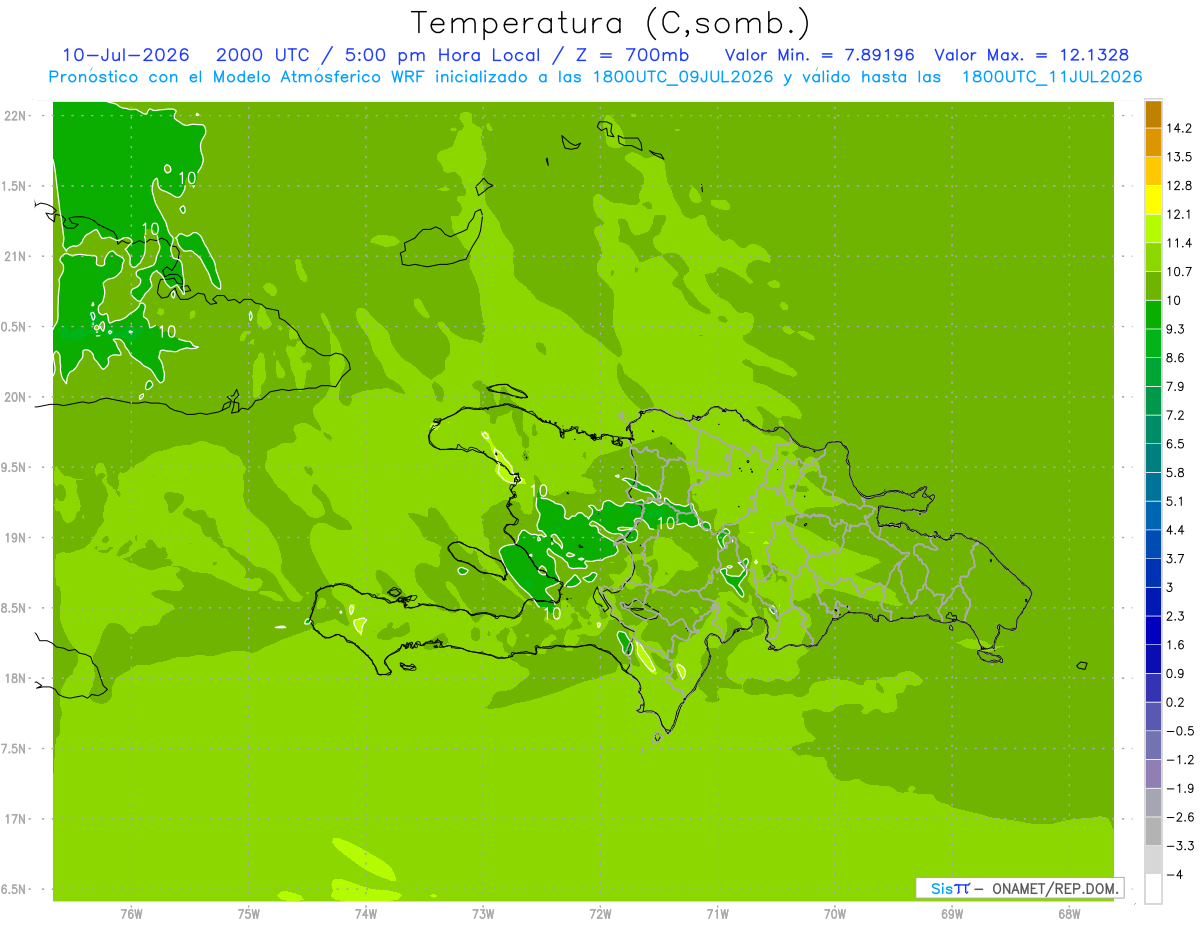Screen dimensions: 1200x927
Task: Pick the gray swatch between -2.6 and -3.3
Action: tap(1153, 831)
